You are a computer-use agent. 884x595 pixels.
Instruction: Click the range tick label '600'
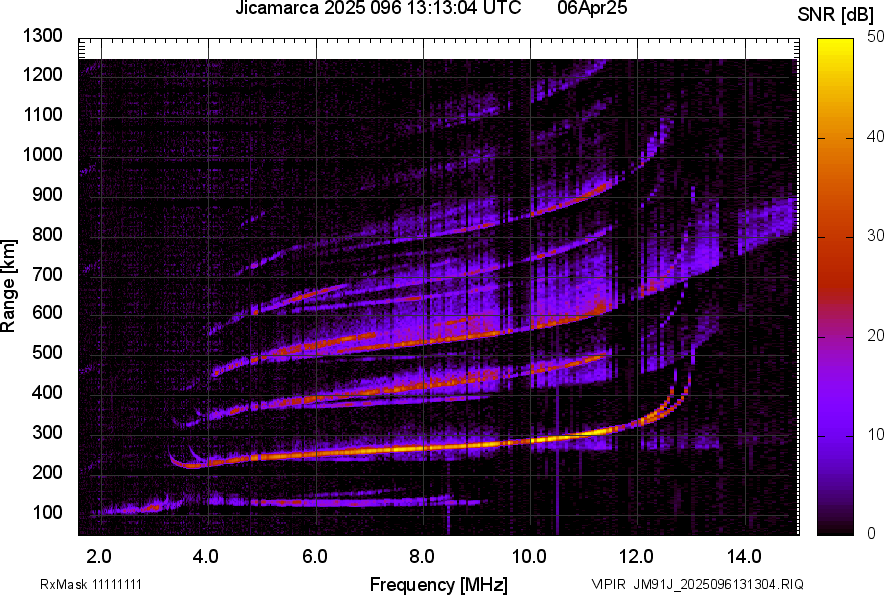coord(47,312)
